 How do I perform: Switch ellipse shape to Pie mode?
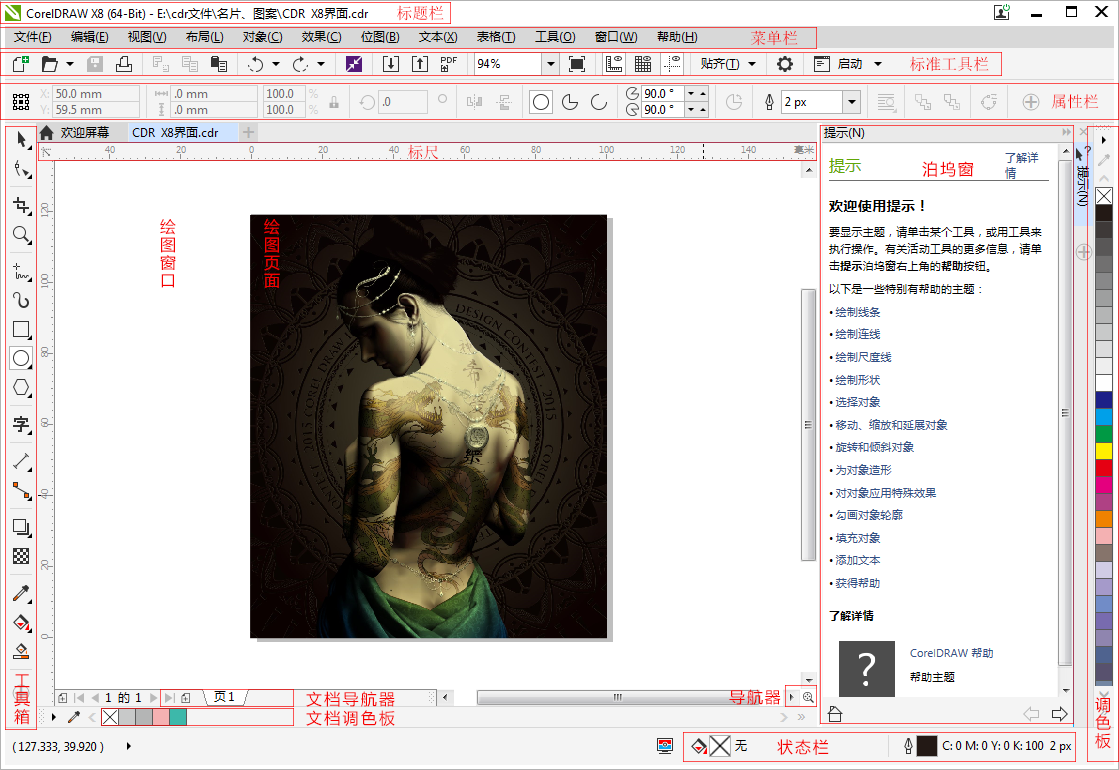coord(570,102)
